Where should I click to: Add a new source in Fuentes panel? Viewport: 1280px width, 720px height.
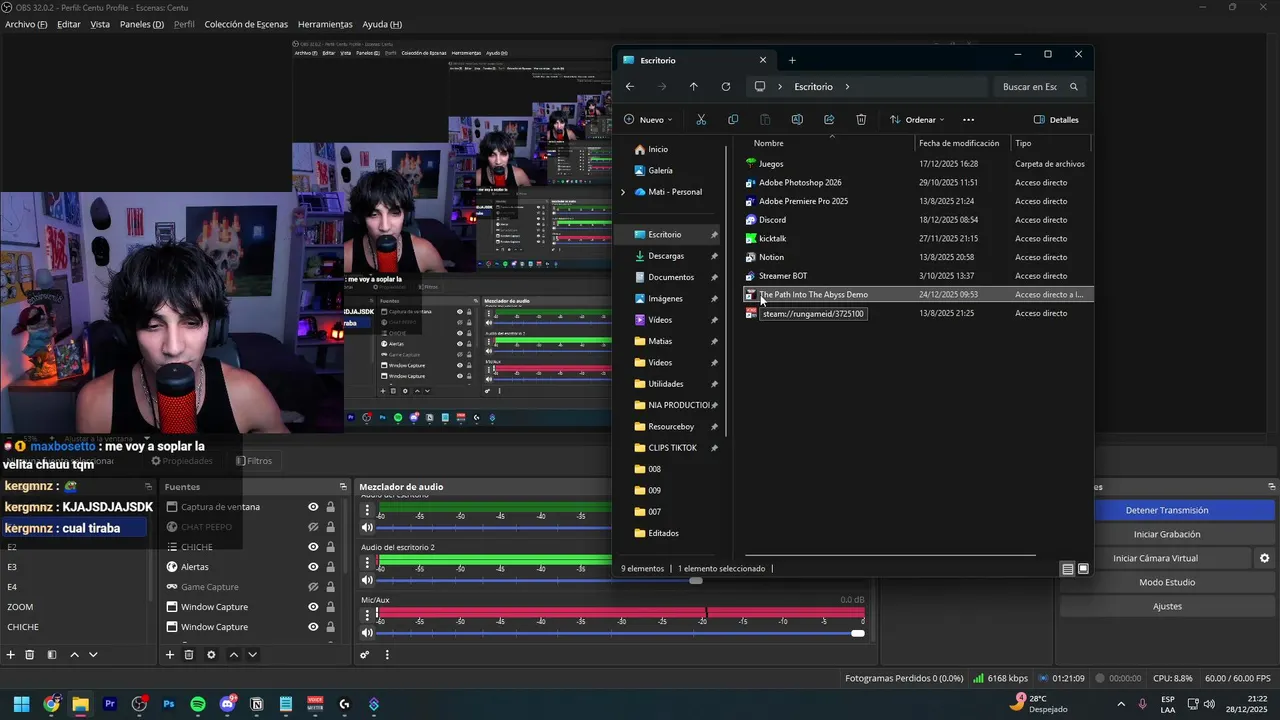coord(170,655)
